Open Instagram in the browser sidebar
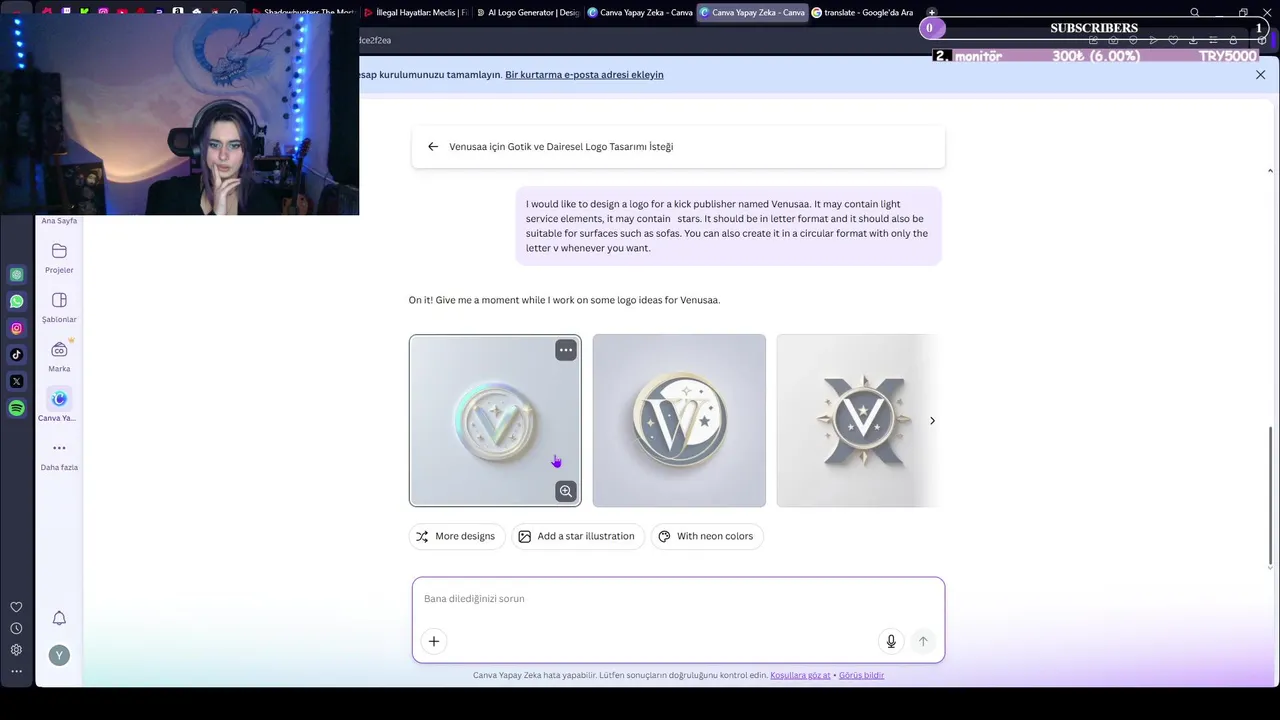1280x720 pixels. point(17,328)
